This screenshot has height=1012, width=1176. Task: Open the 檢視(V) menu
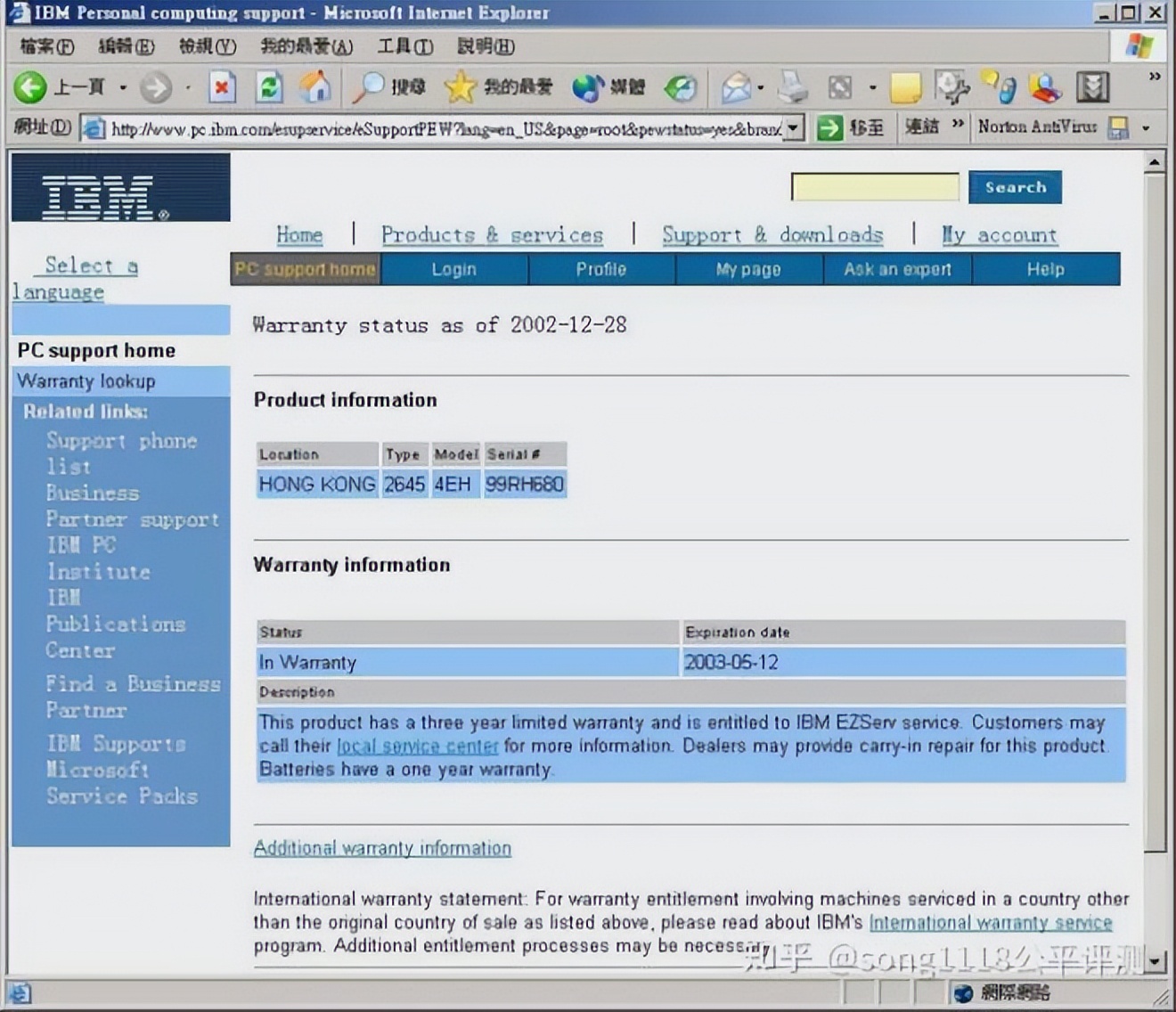pyautogui.click(x=208, y=46)
